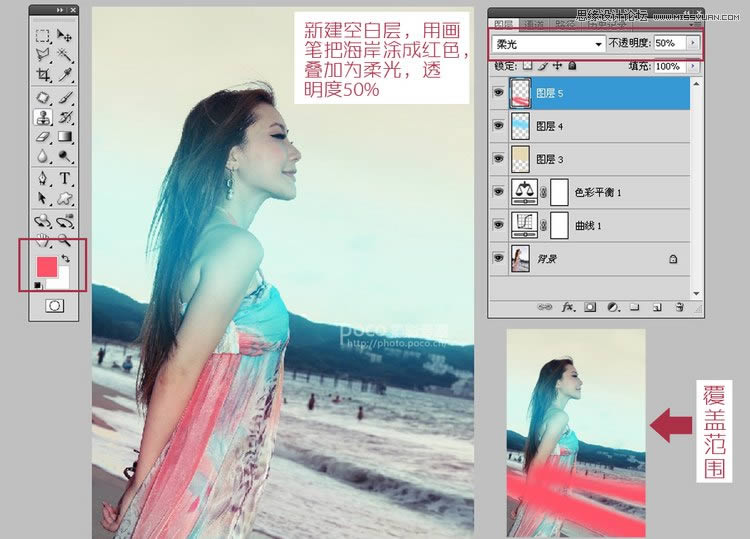Open the 柔光 blend mode dropdown
This screenshot has height=539, width=750.
549,44
